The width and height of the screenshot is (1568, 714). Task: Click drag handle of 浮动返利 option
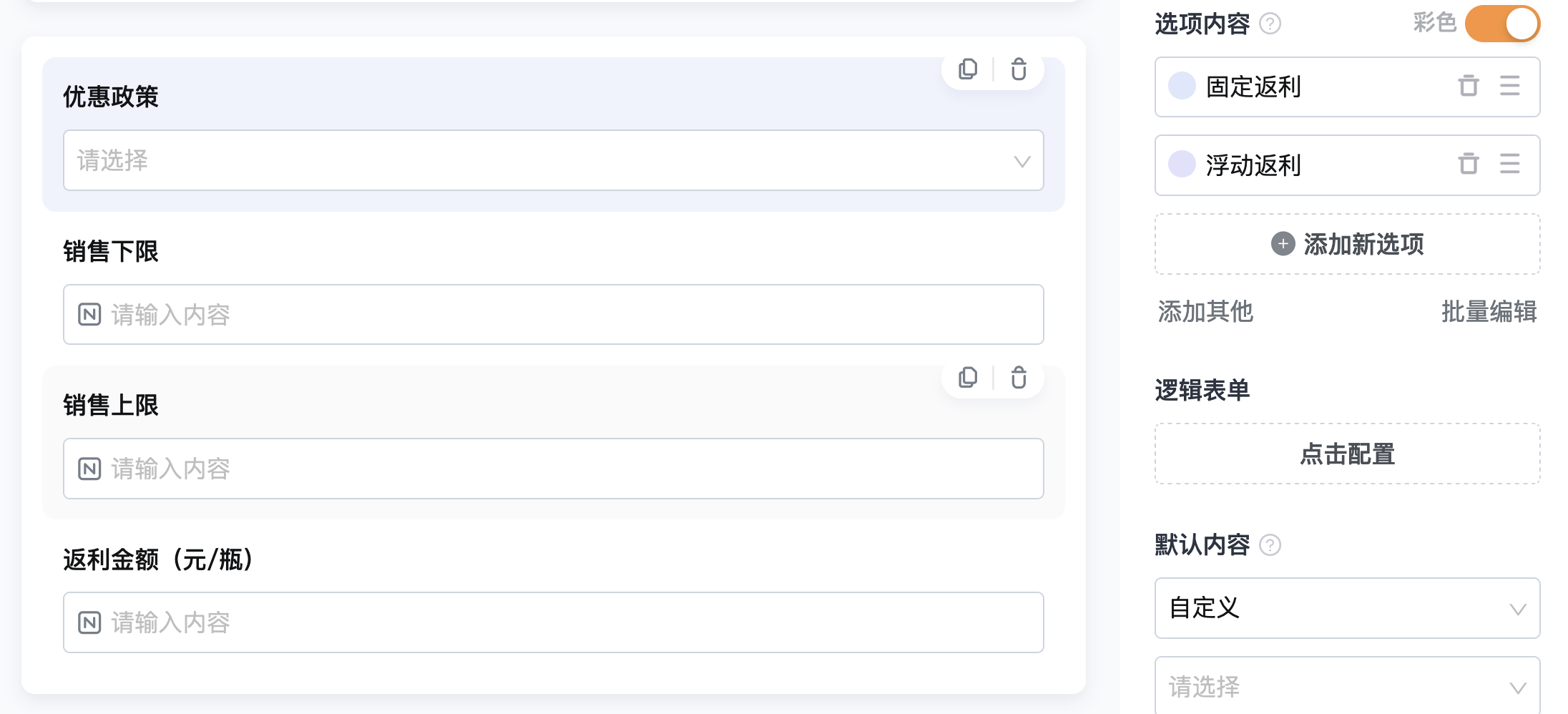pos(1510,164)
